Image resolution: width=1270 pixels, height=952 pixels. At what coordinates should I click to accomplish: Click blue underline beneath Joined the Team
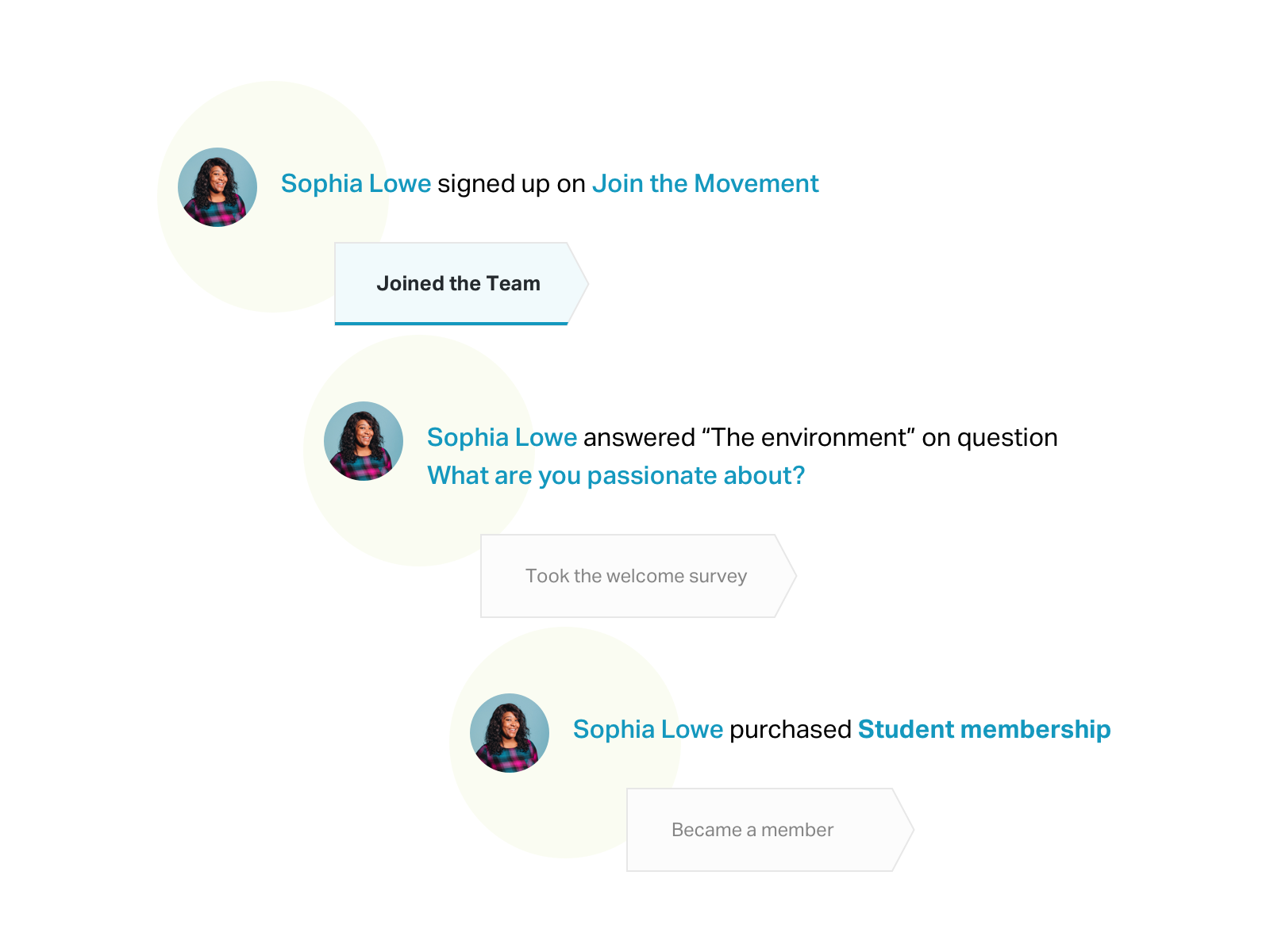[452, 324]
